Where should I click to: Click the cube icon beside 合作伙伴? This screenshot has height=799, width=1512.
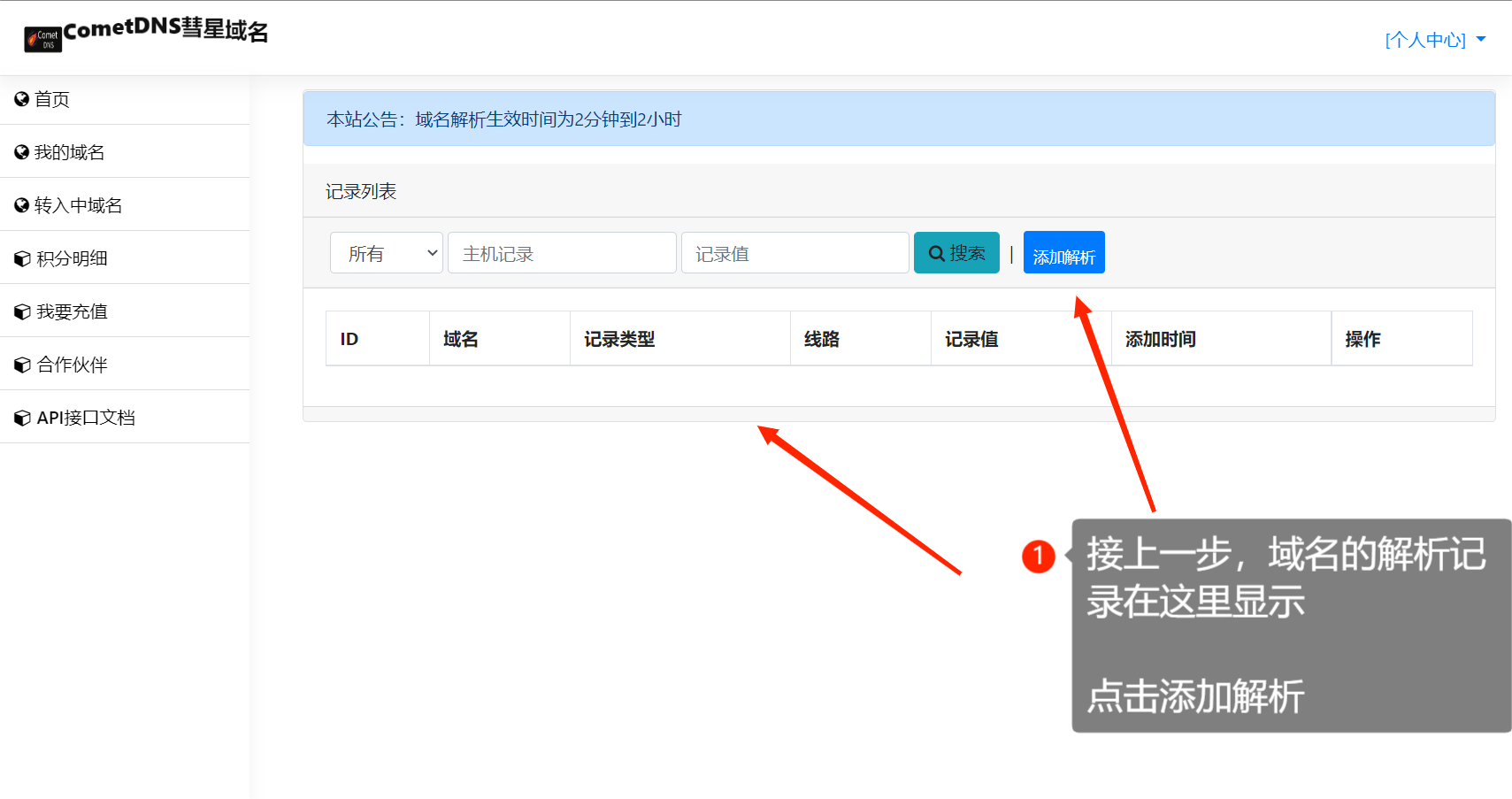22,365
